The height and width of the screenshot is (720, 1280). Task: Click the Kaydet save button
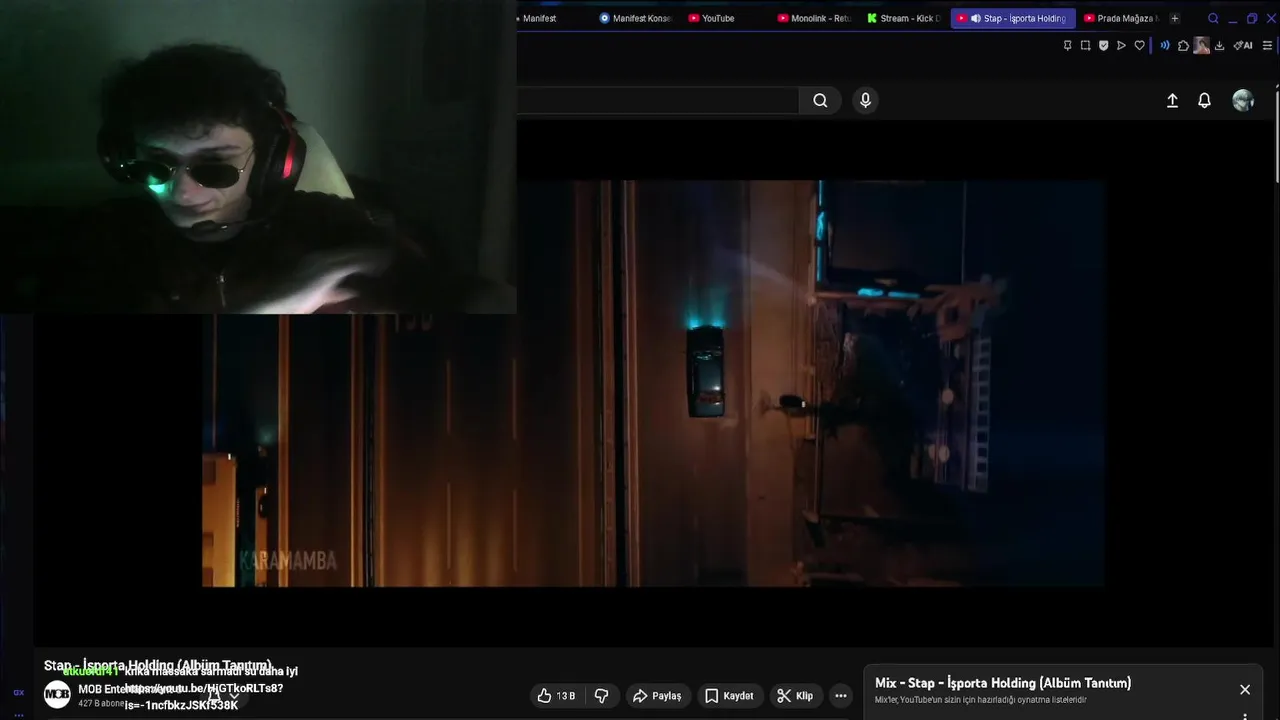click(x=729, y=696)
